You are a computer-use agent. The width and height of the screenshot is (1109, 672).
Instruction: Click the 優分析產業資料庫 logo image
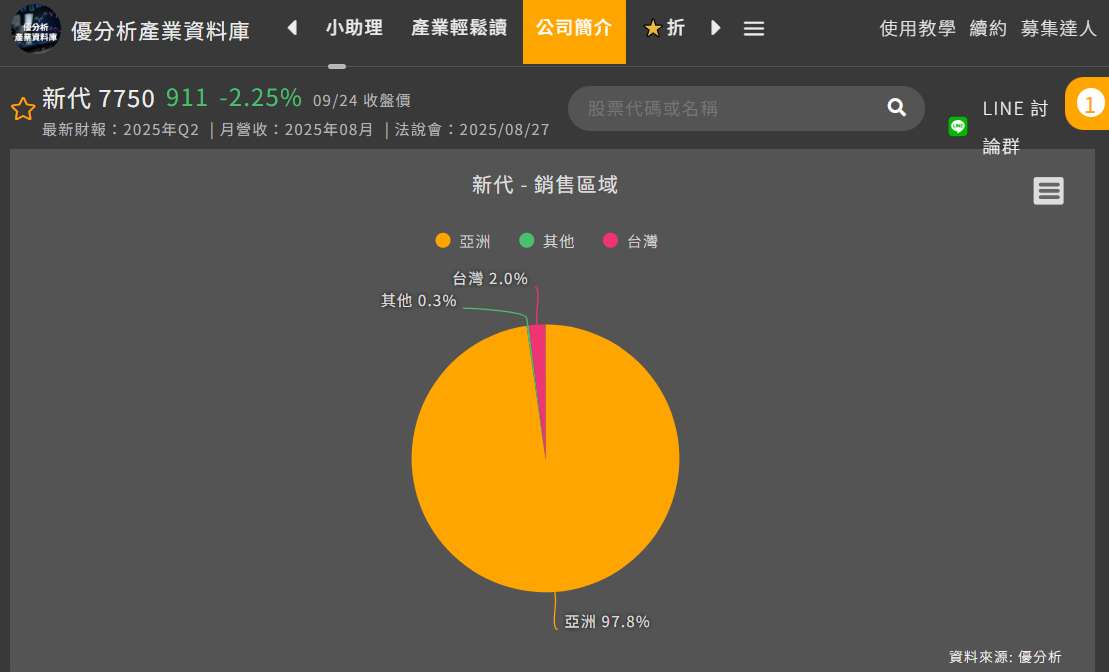[35, 29]
